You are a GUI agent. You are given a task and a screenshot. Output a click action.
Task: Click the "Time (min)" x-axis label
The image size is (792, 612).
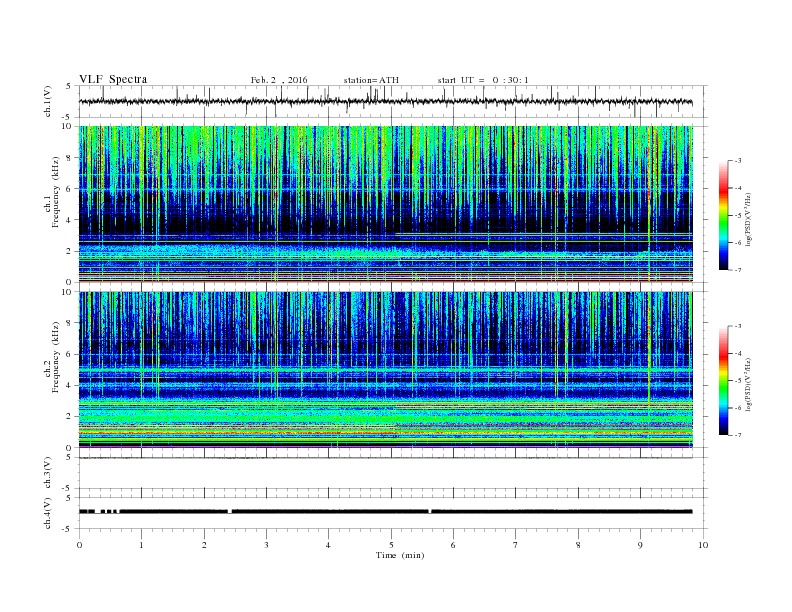(400, 555)
